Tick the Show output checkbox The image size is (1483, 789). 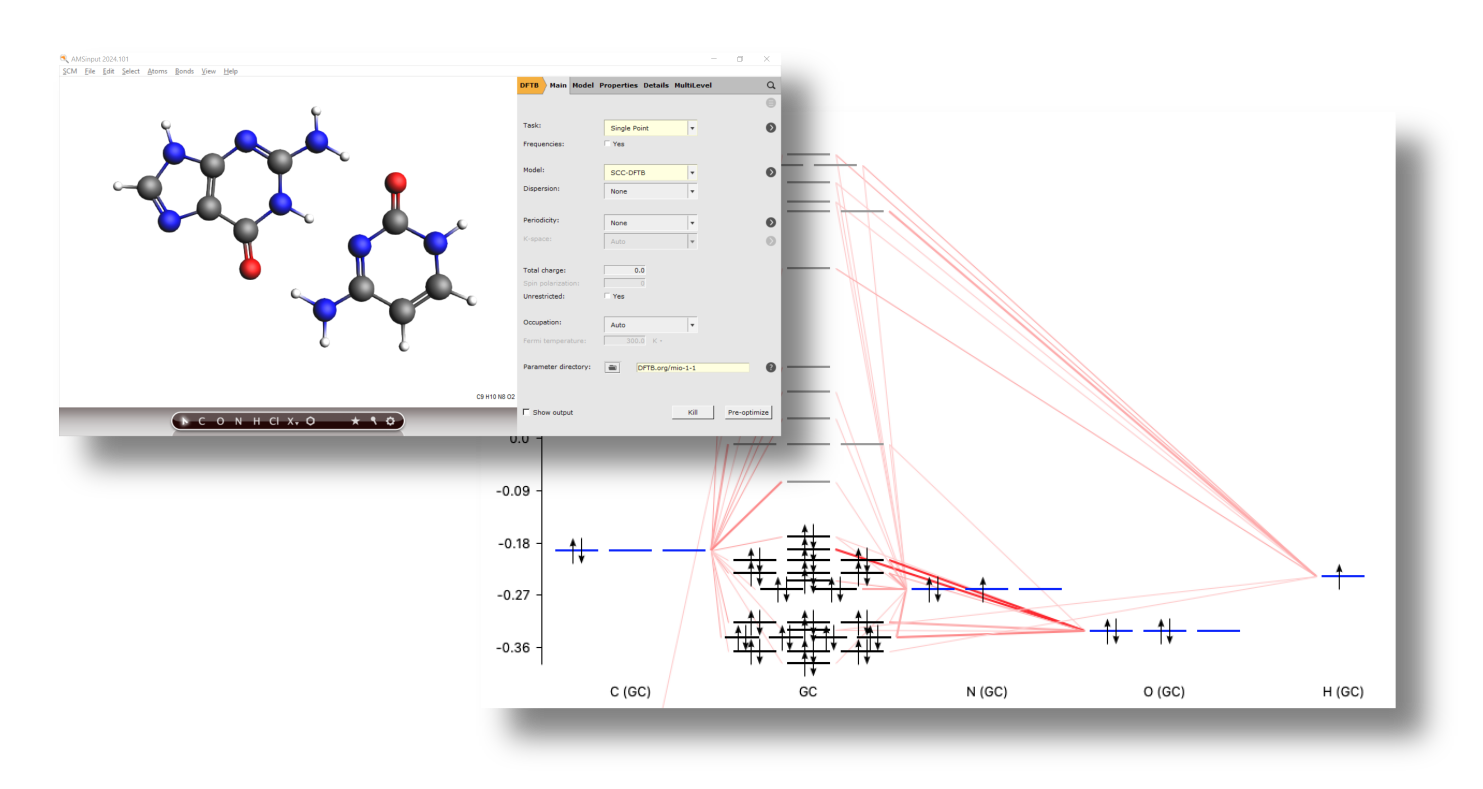(526, 412)
